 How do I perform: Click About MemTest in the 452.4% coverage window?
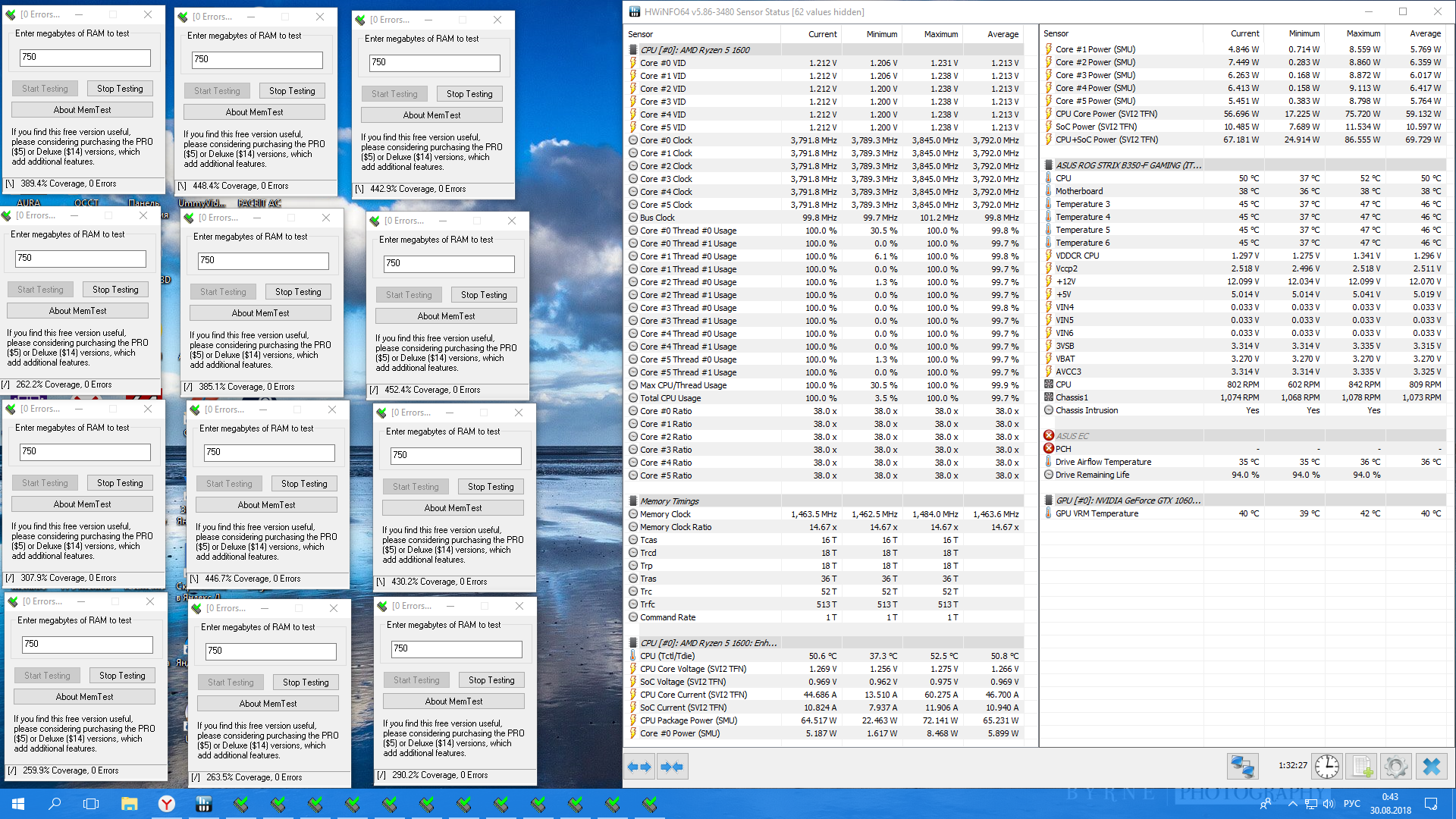446,316
